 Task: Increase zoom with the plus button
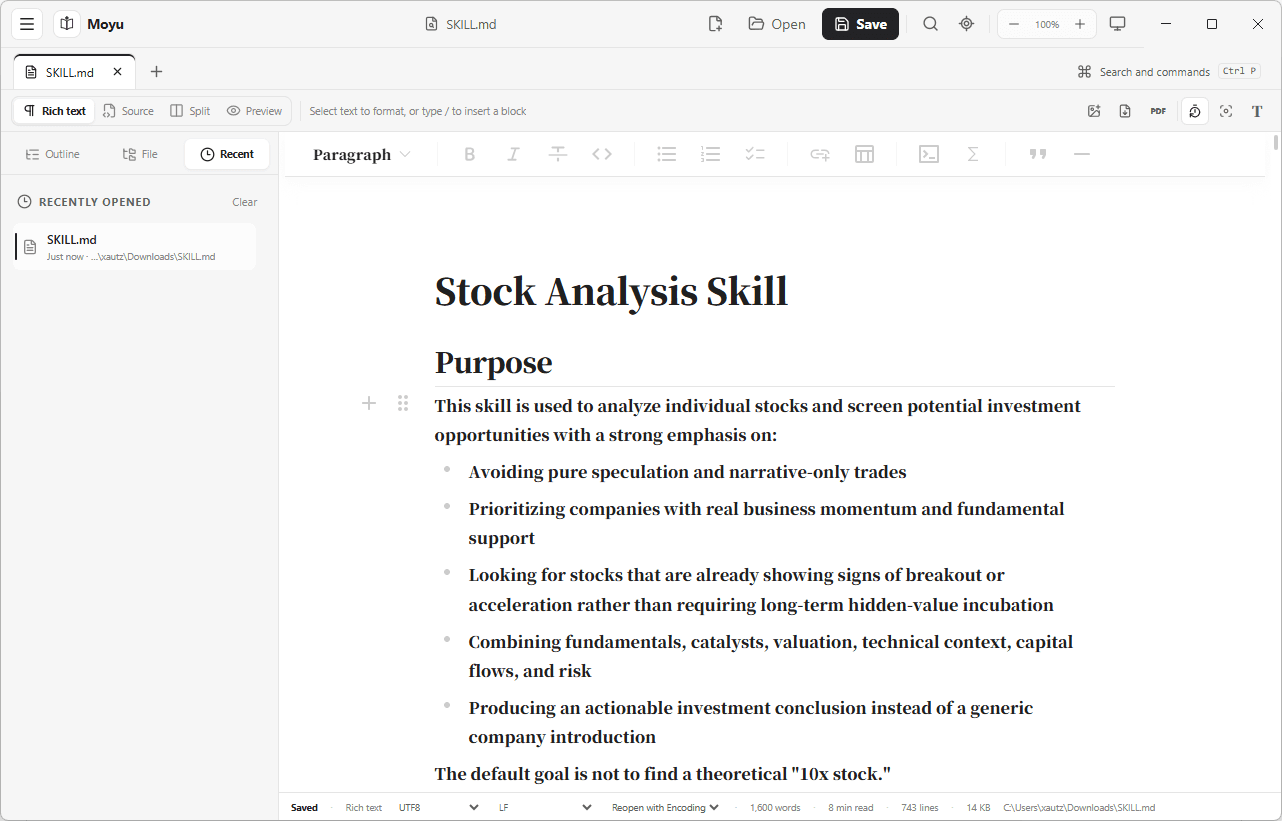1080,24
